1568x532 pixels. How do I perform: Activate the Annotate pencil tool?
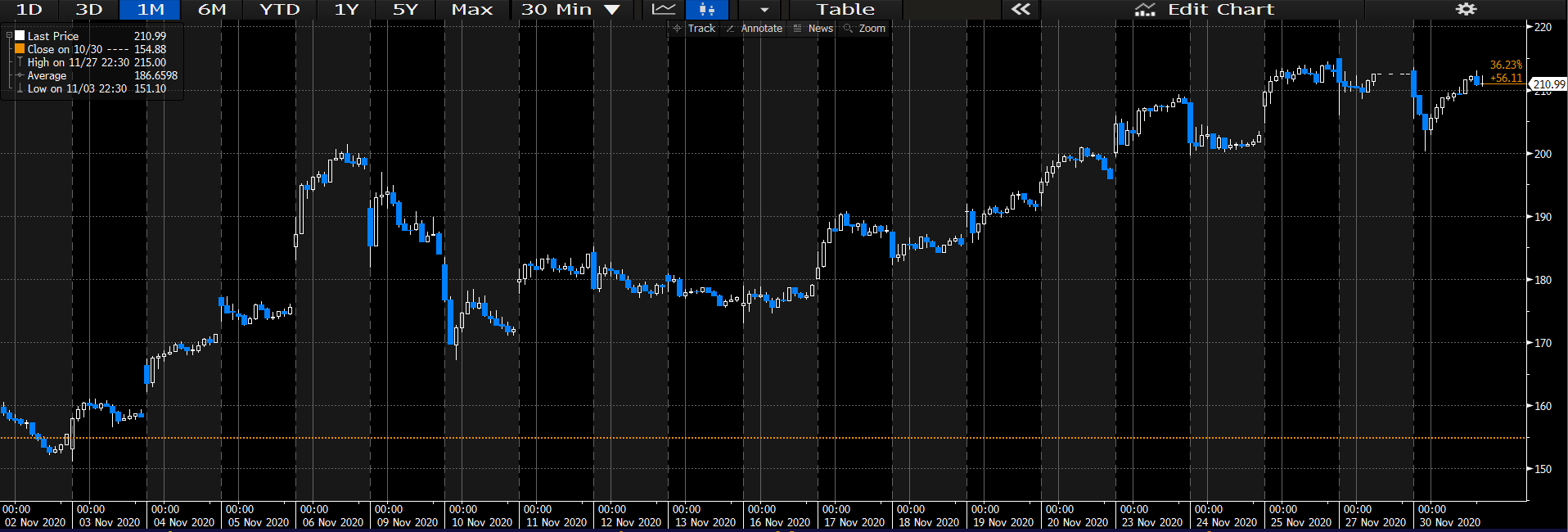click(755, 29)
